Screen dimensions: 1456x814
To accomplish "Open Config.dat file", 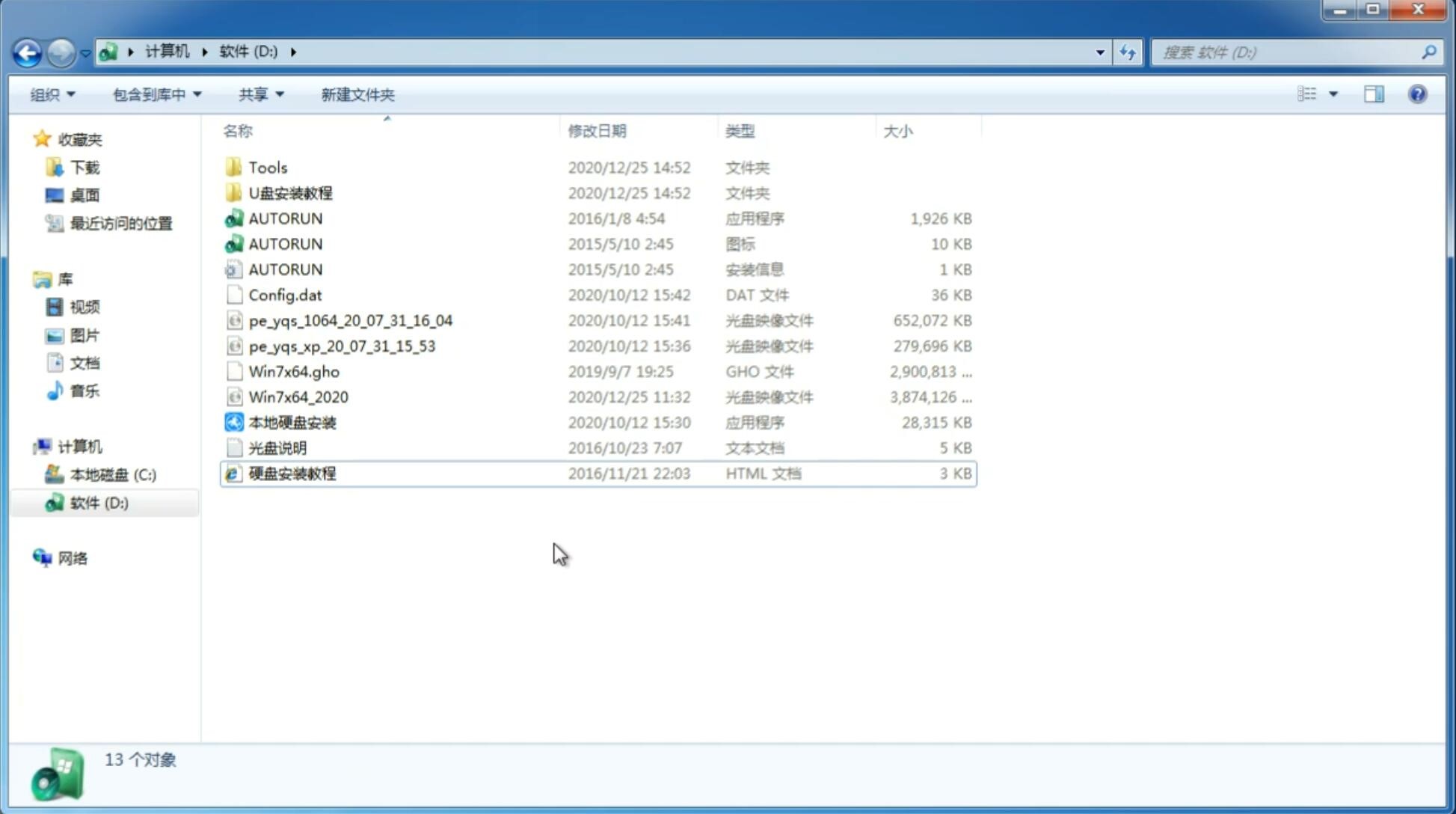I will [x=285, y=294].
